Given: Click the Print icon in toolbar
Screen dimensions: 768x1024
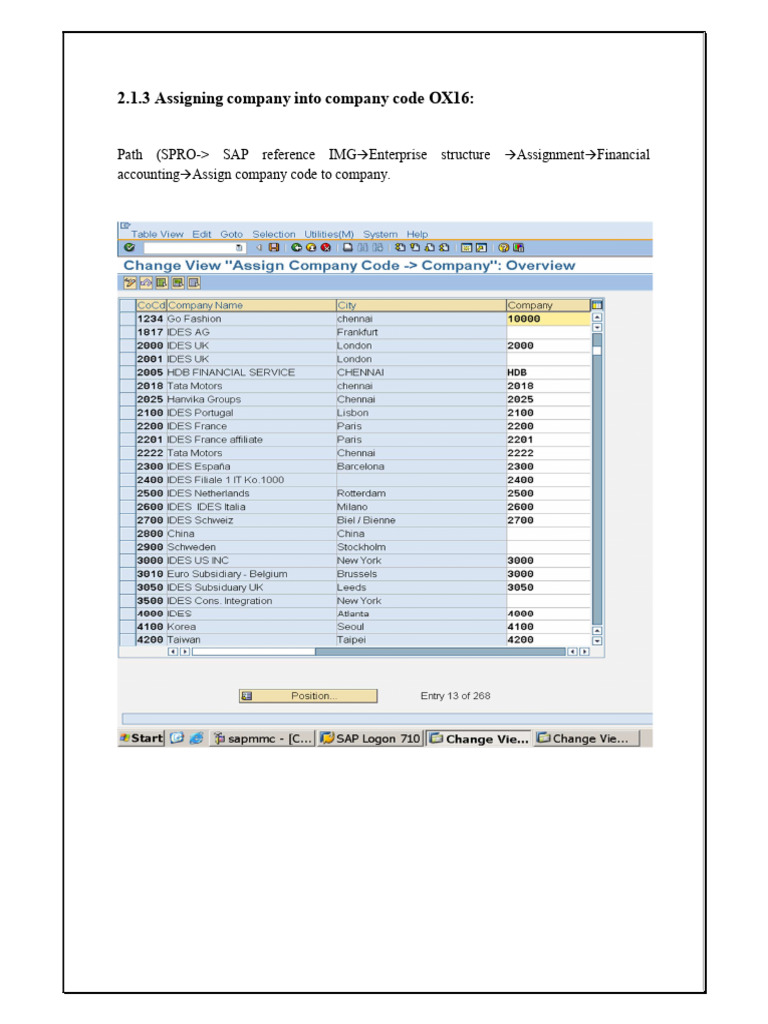Looking at the screenshot, I should tap(348, 248).
